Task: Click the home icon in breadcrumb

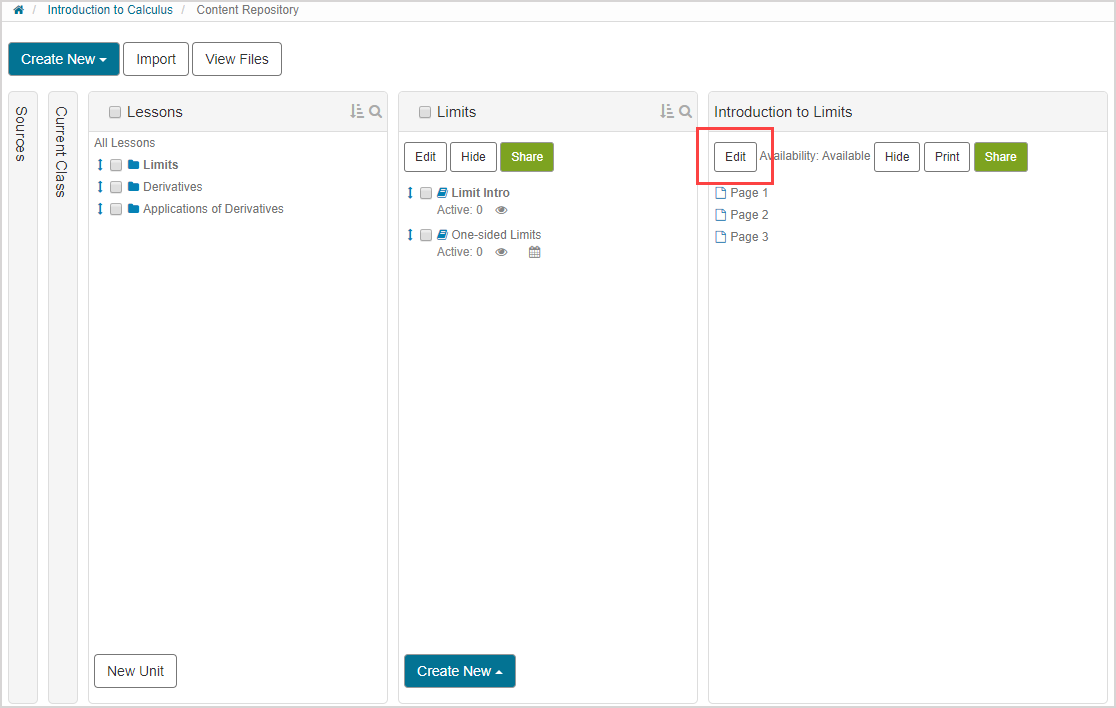Action: coord(18,10)
